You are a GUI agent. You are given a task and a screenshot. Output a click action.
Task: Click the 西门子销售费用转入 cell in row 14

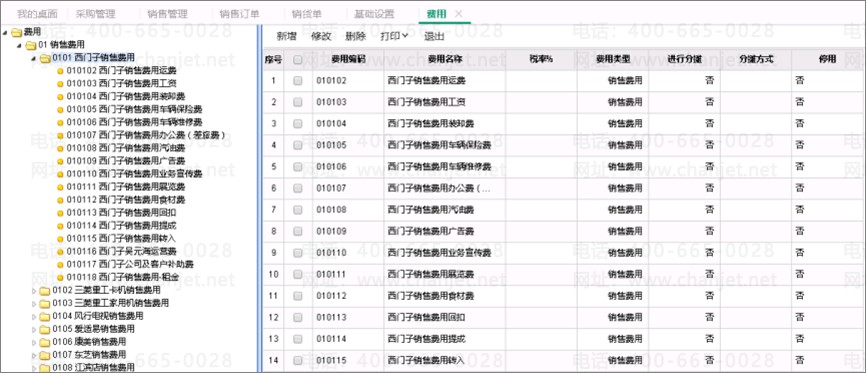coord(445,360)
